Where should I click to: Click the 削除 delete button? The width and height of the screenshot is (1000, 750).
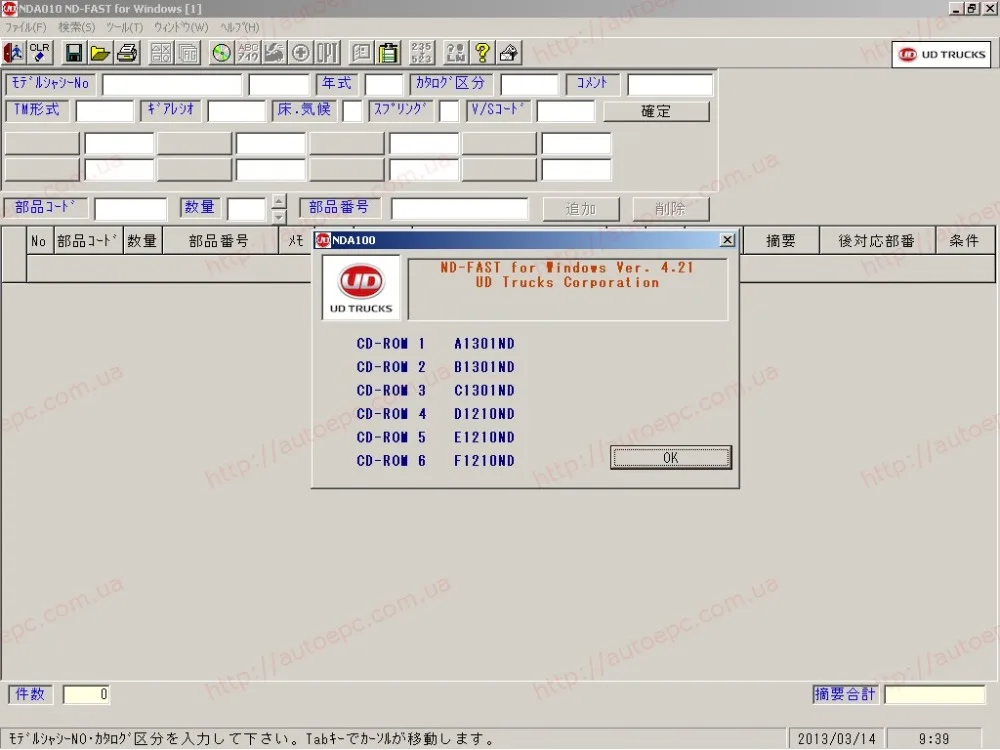[x=670, y=209]
